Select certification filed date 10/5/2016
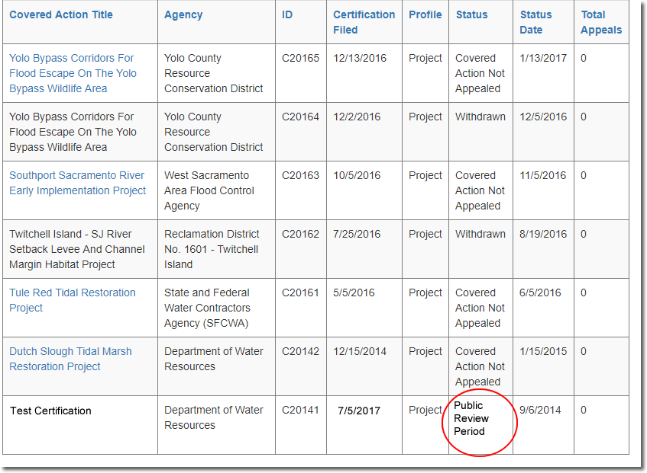This screenshot has height=473, width=647. (x=357, y=175)
